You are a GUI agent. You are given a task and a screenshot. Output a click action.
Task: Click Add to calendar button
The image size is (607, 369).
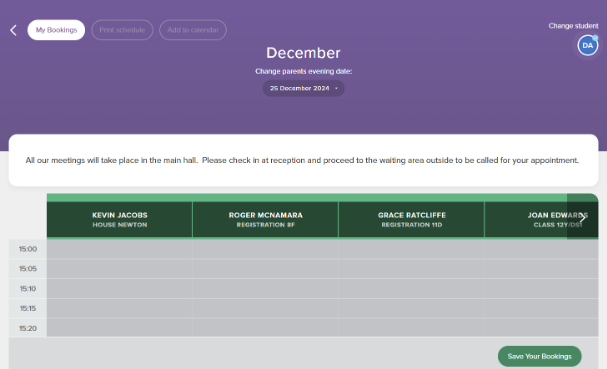[x=193, y=30]
